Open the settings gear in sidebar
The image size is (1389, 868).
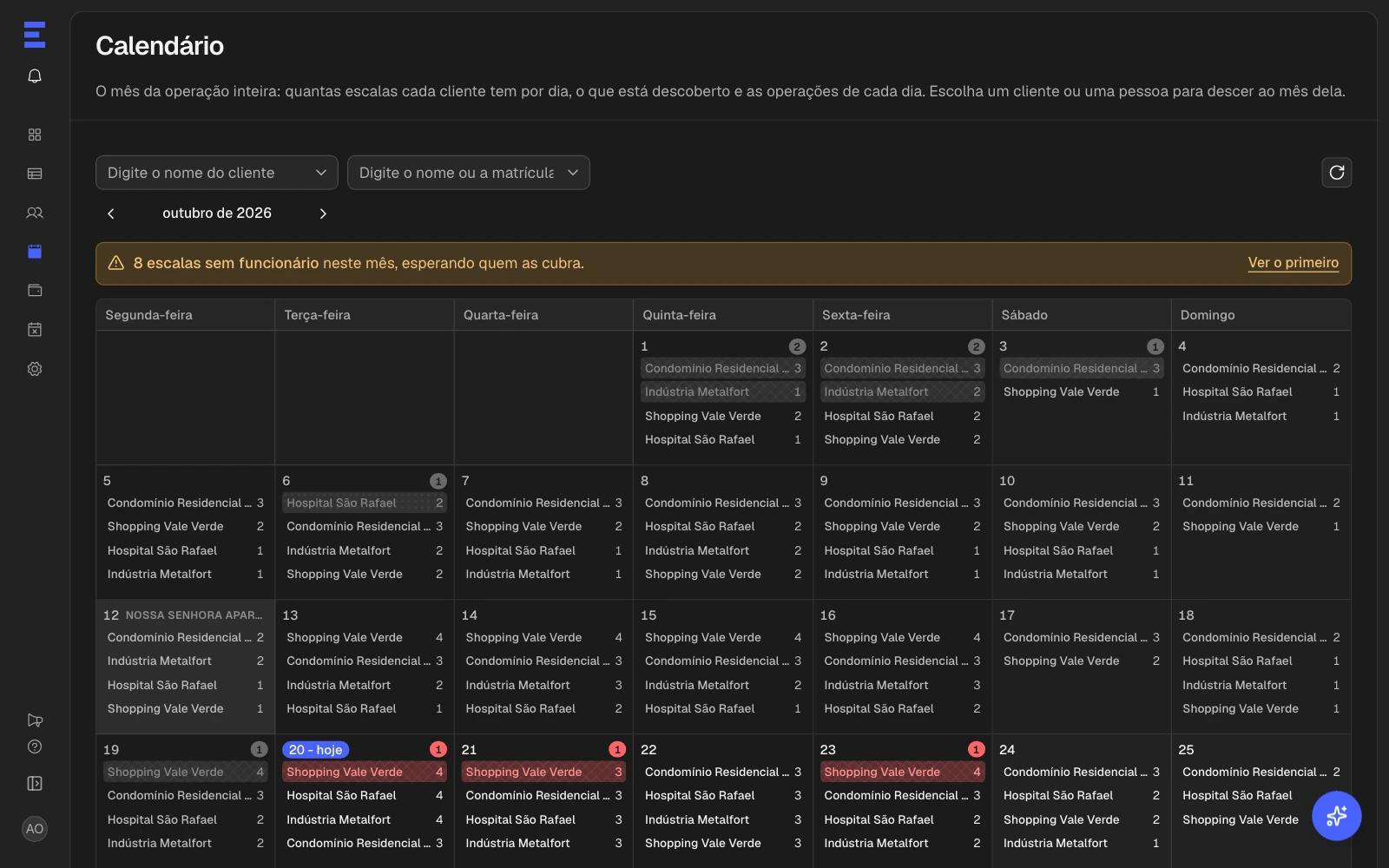click(x=35, y=369)
